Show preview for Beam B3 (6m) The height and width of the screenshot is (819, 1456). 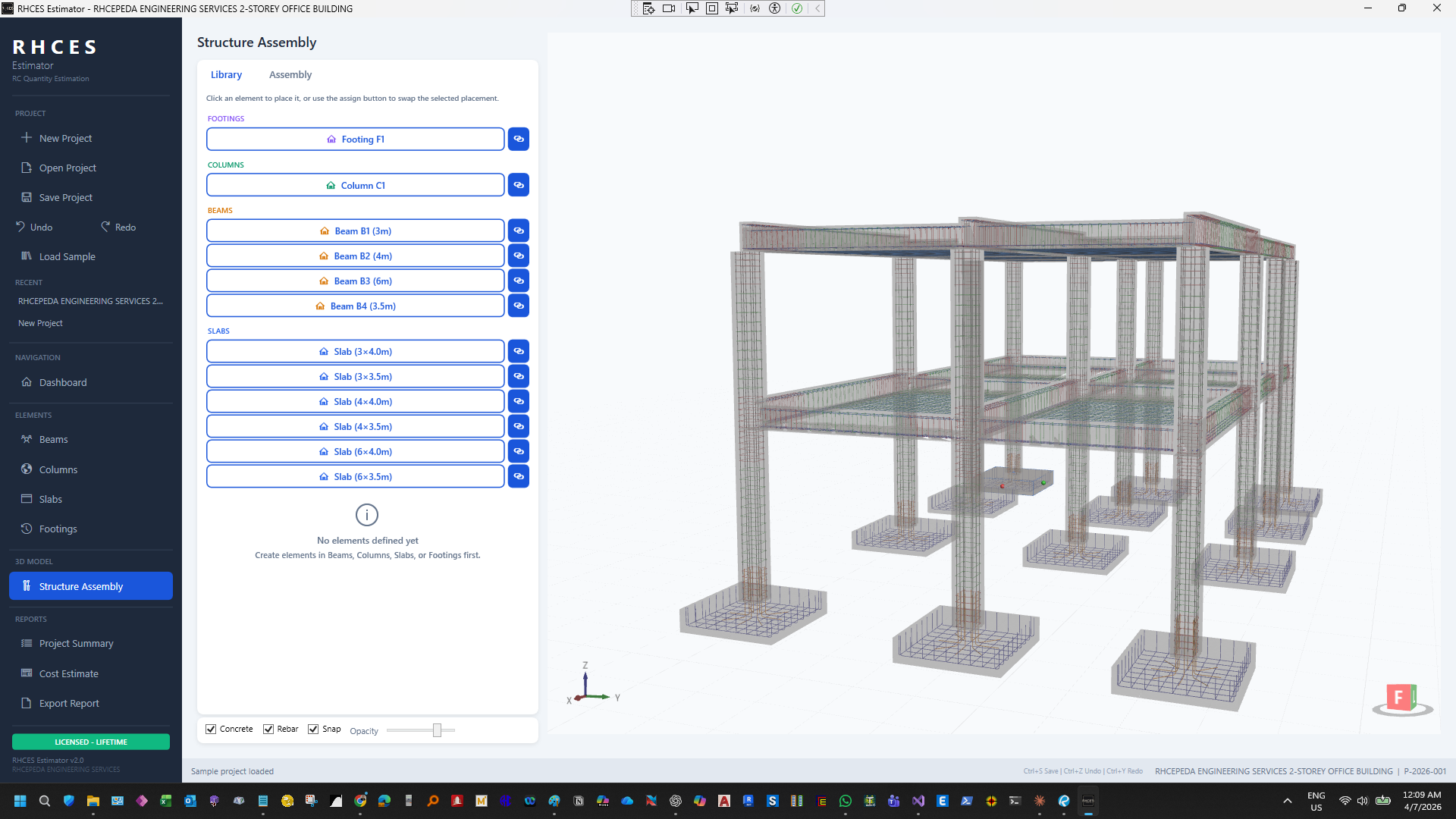click(519, 281)
